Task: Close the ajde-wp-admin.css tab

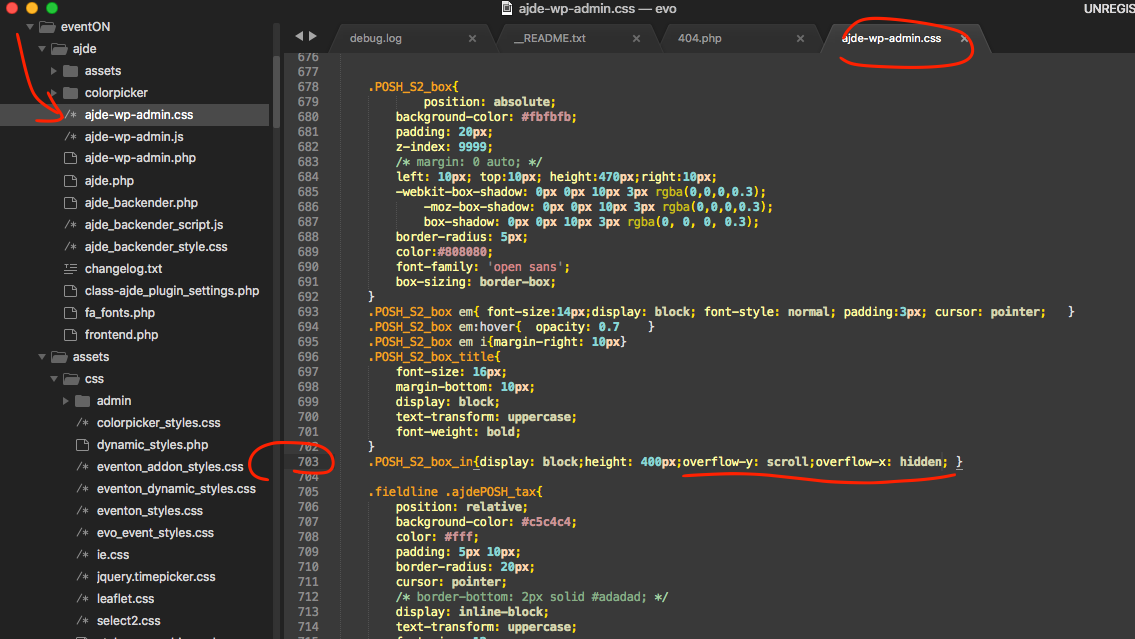Action: tap(964, 39)
